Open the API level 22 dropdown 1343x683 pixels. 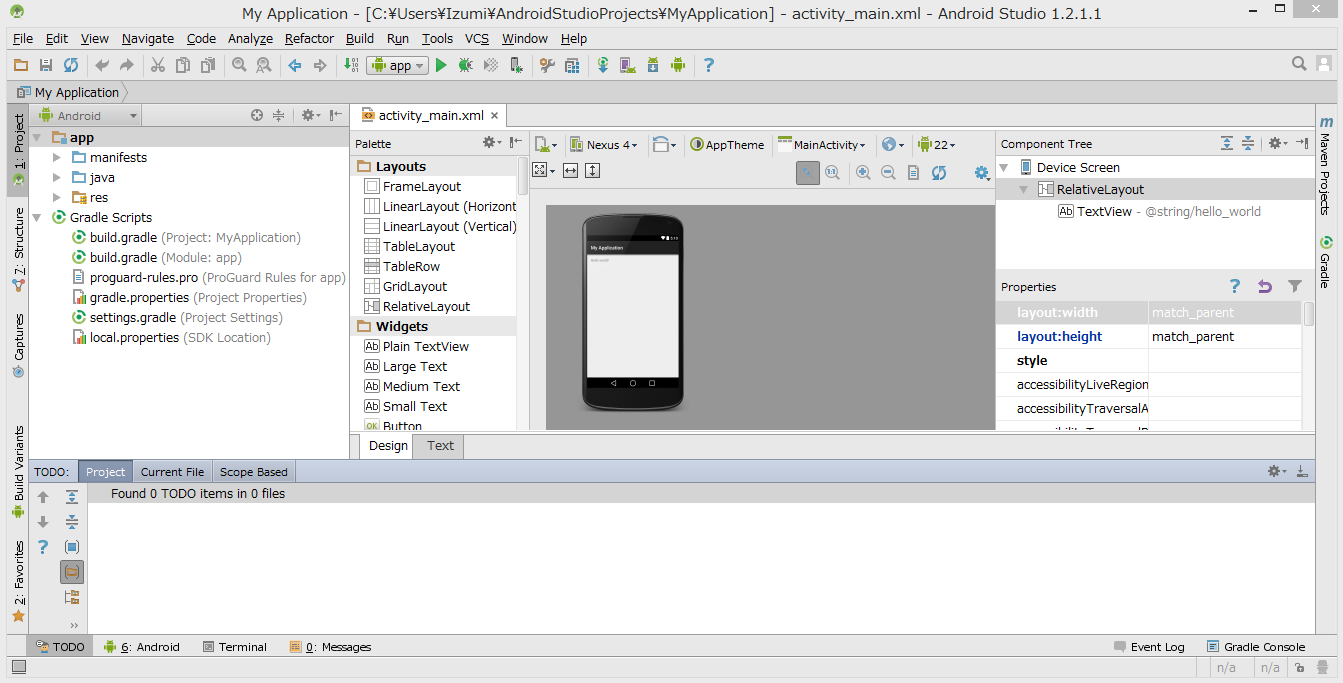pos(937,144)
